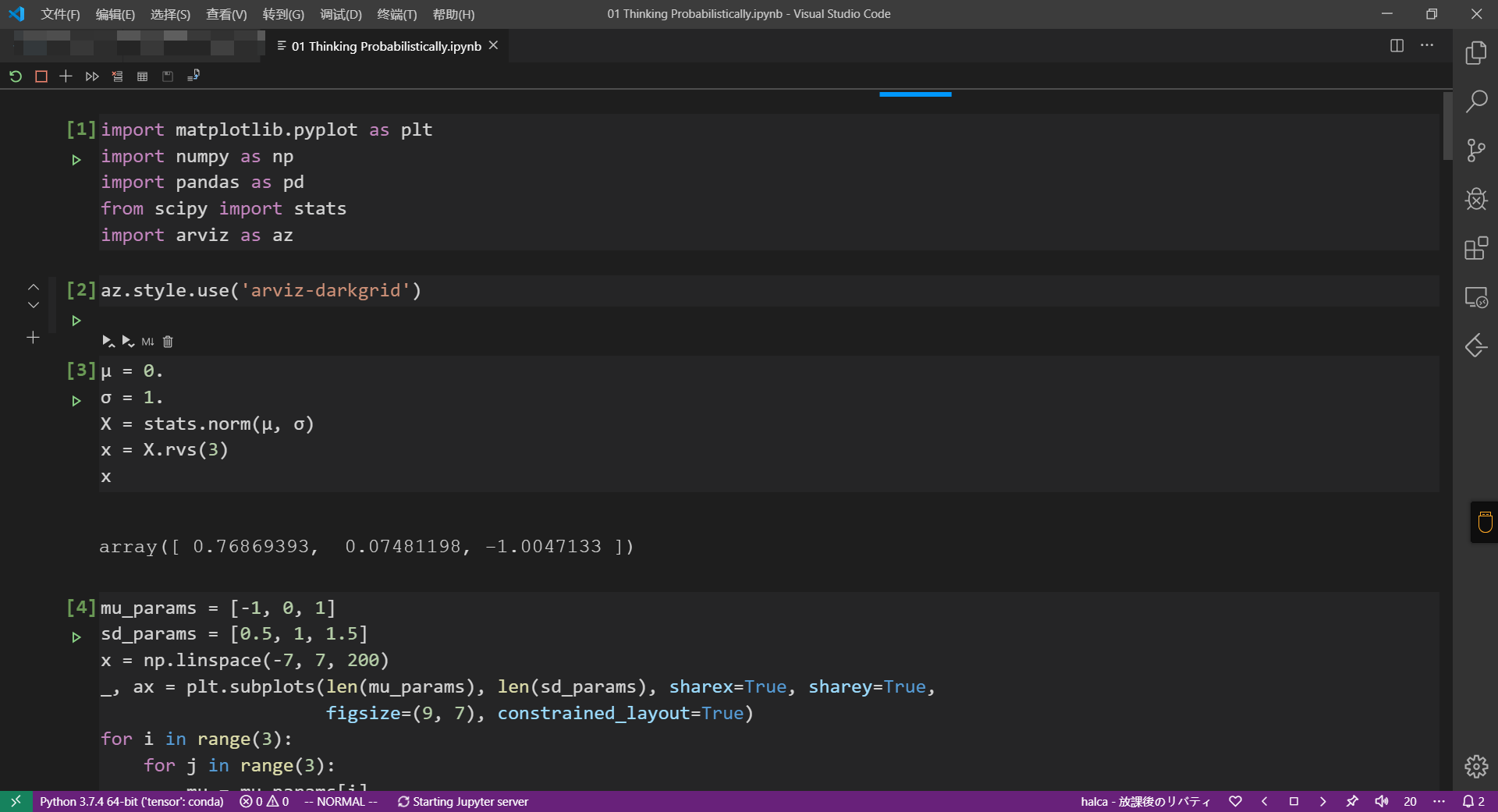Open the 转到(G) menu
This screenshot has height=812, width=1498.
(283, 14)
